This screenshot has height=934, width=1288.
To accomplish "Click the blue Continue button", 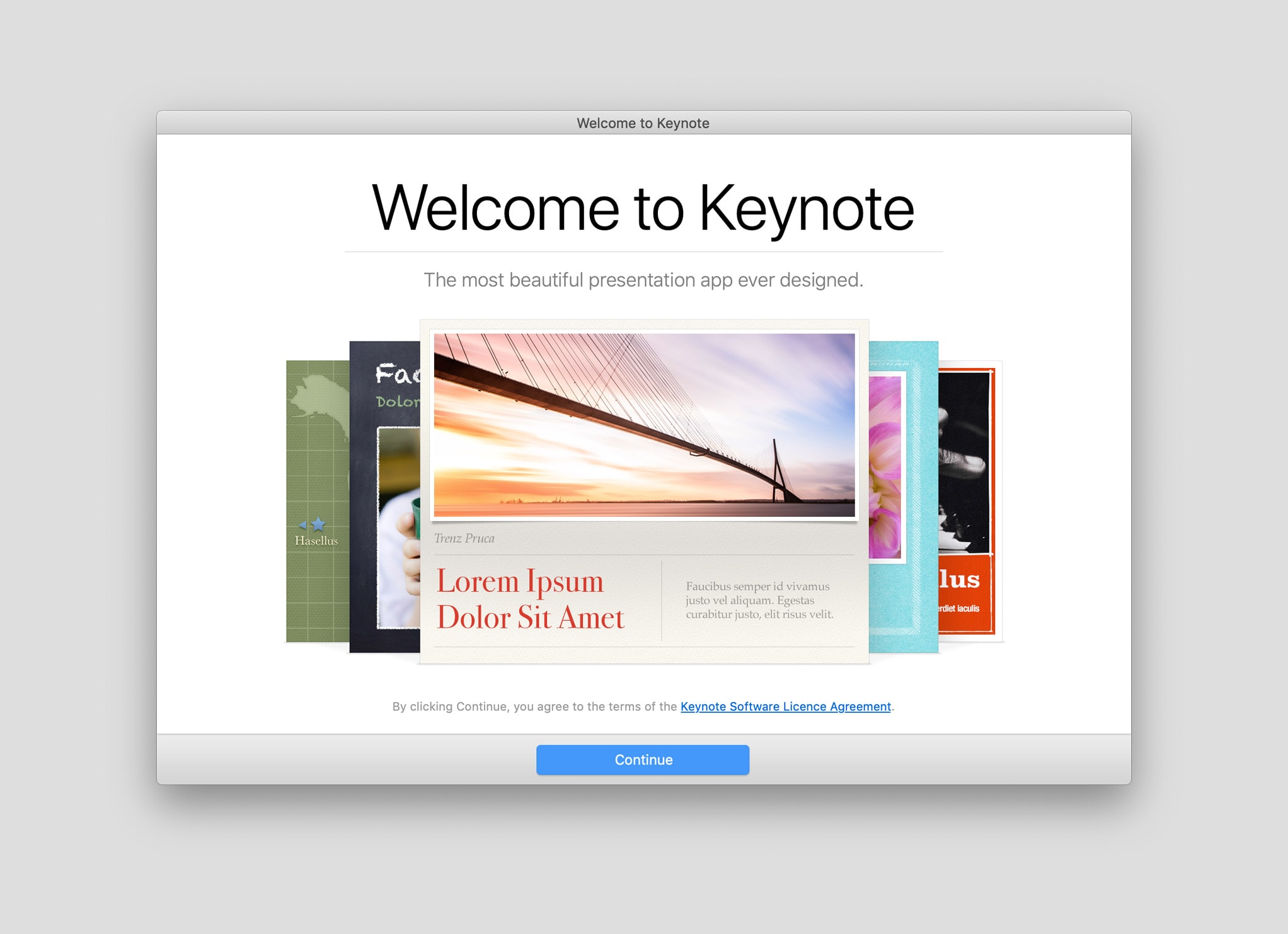I will click(x=642, y=759).
